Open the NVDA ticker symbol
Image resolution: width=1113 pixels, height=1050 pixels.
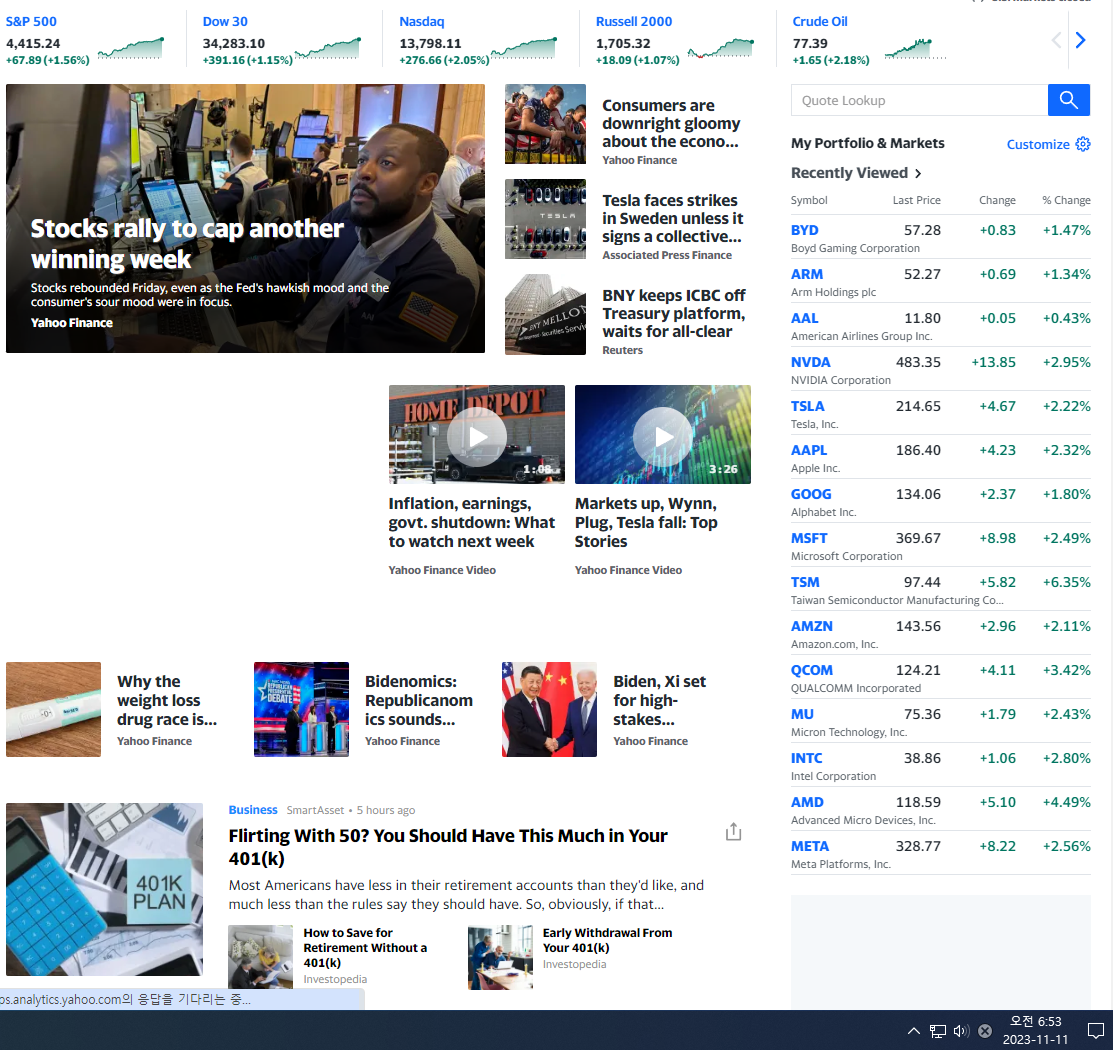point(811,362)
